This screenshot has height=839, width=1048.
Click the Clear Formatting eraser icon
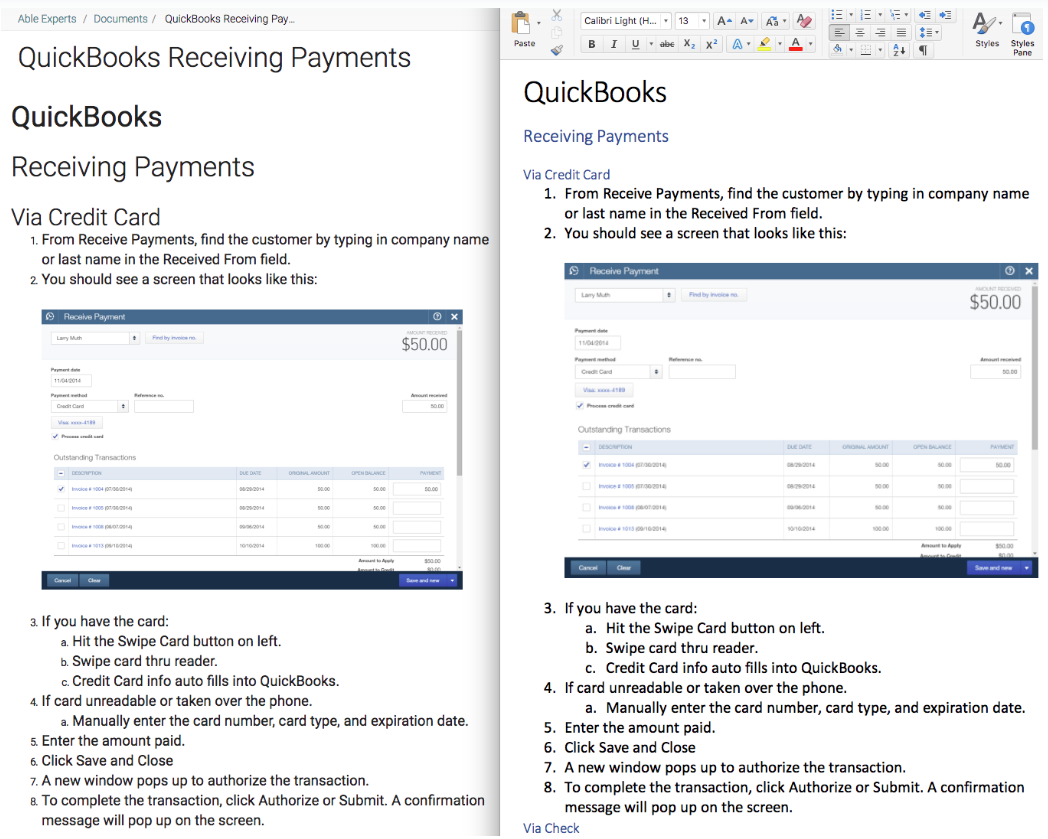805,21
